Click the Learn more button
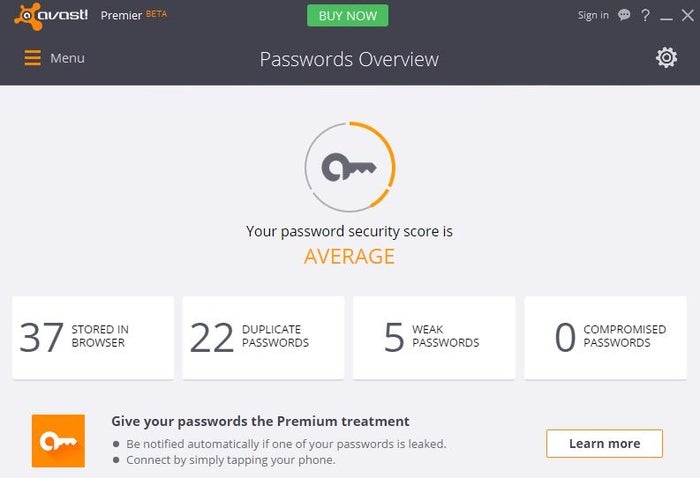 click(604, 443)
